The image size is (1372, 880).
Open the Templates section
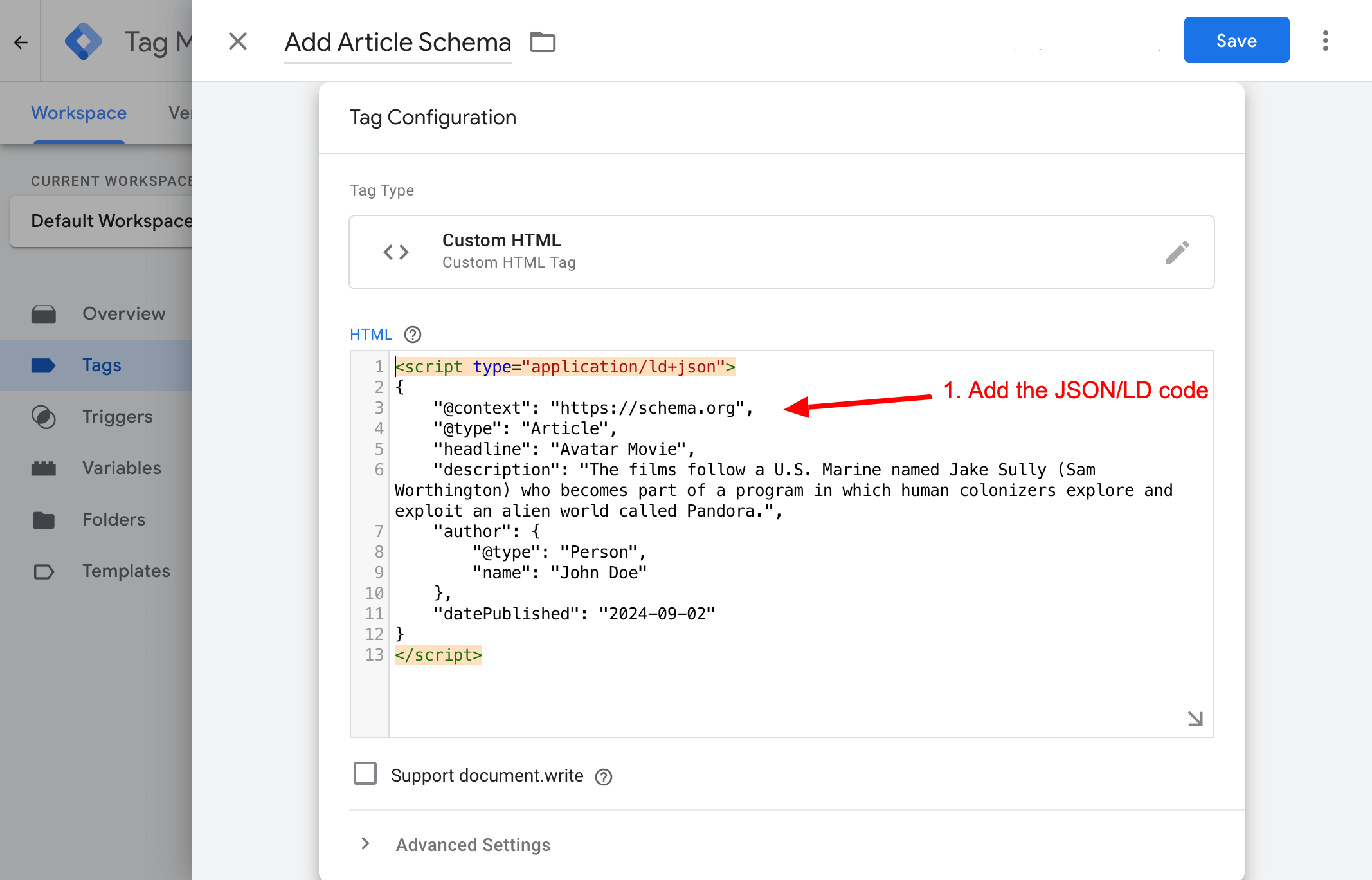pyautogui.click(x=126, y=571)
